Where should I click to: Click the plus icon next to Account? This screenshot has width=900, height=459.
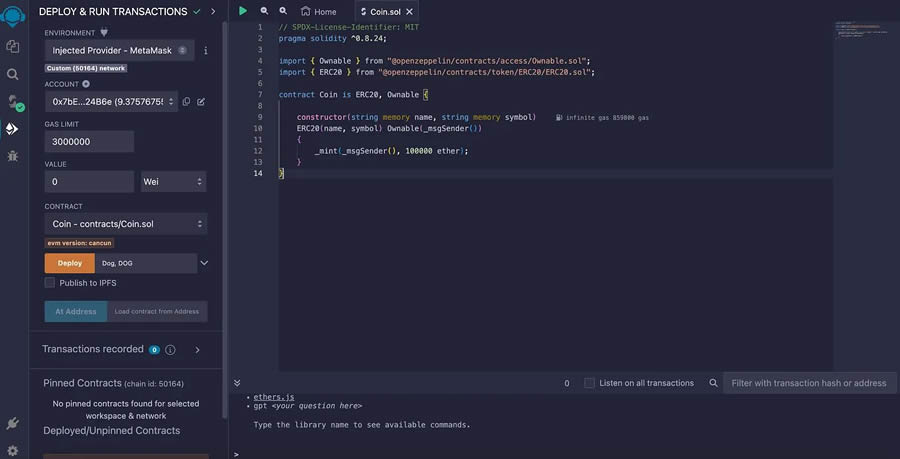(x=86, y=84)
